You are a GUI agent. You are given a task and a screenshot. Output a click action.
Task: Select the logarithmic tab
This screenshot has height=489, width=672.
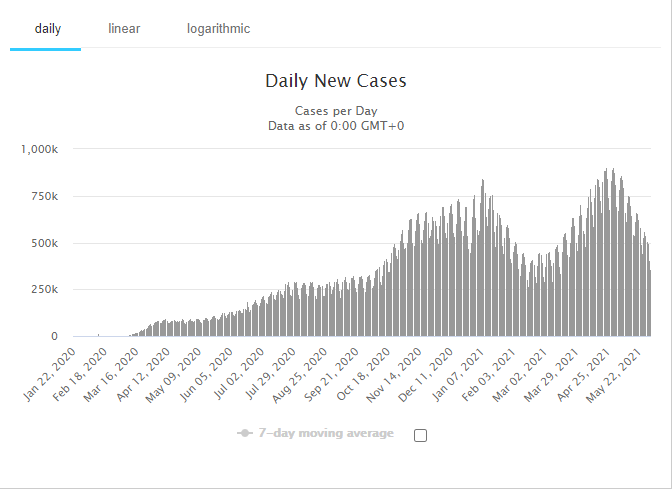click(x=218, y=29)
